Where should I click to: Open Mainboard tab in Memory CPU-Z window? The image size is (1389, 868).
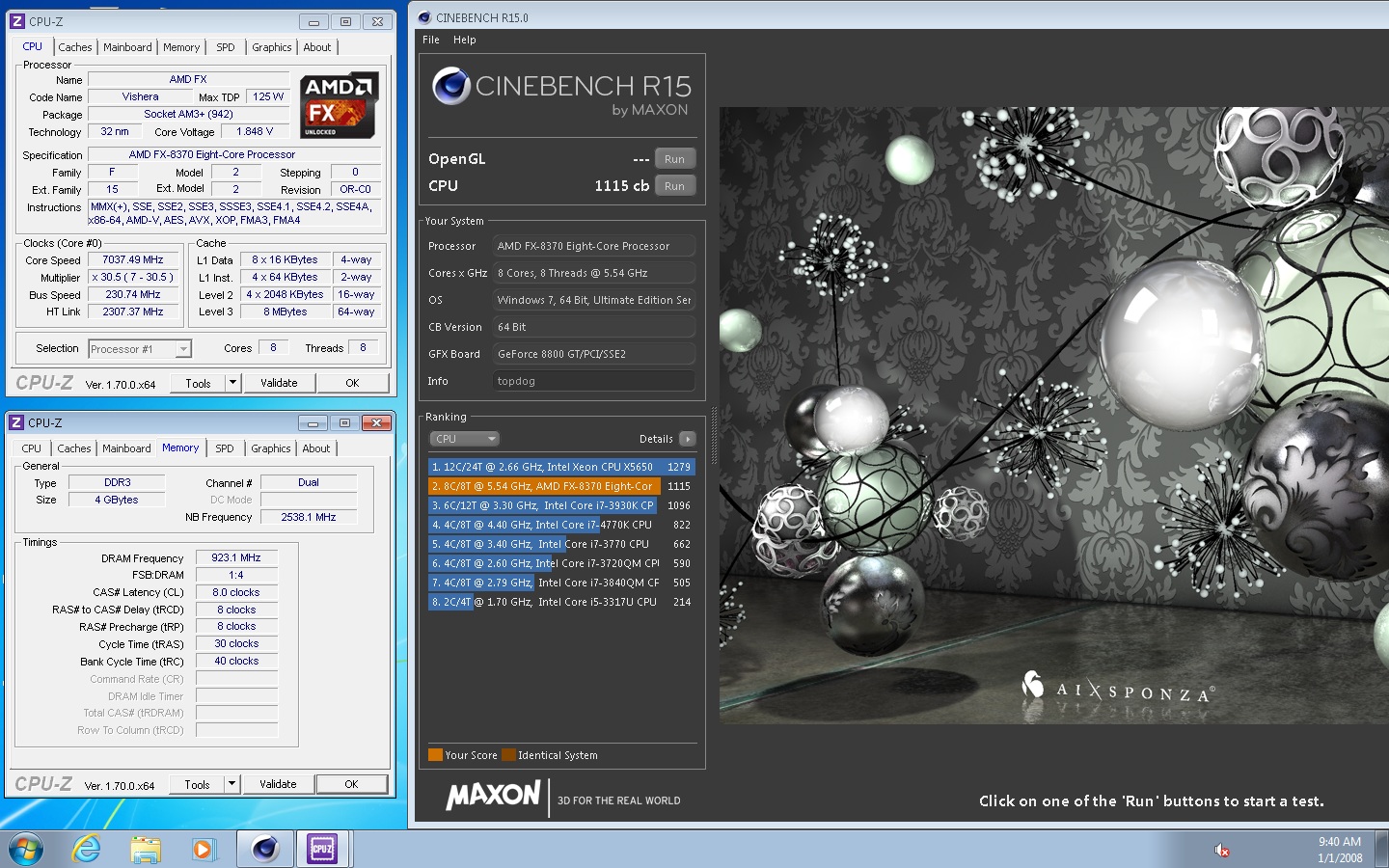tap(126, 448)
